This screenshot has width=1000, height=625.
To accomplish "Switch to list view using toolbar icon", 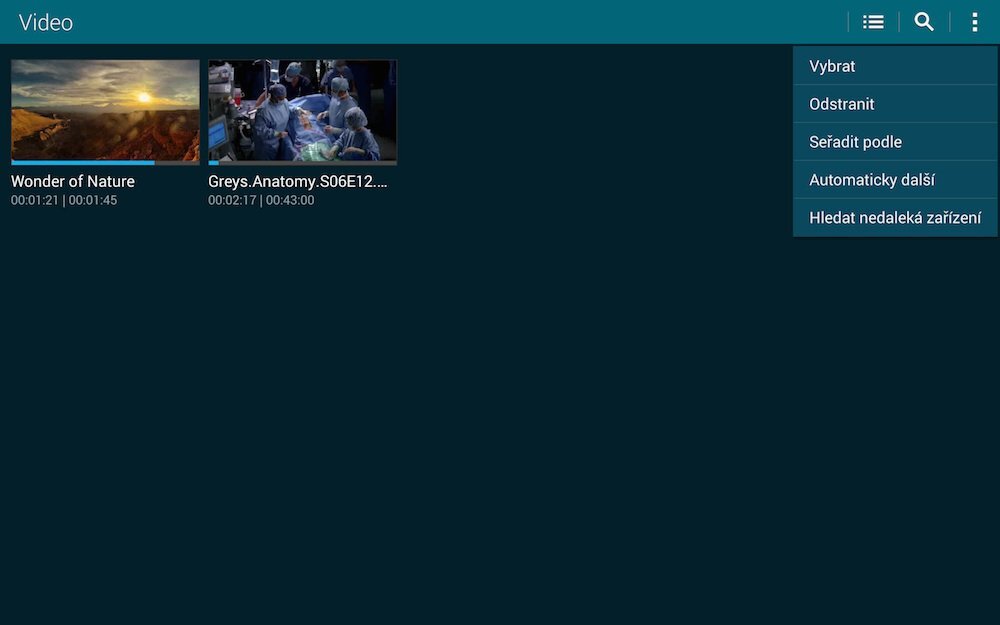I will (873, 22).
